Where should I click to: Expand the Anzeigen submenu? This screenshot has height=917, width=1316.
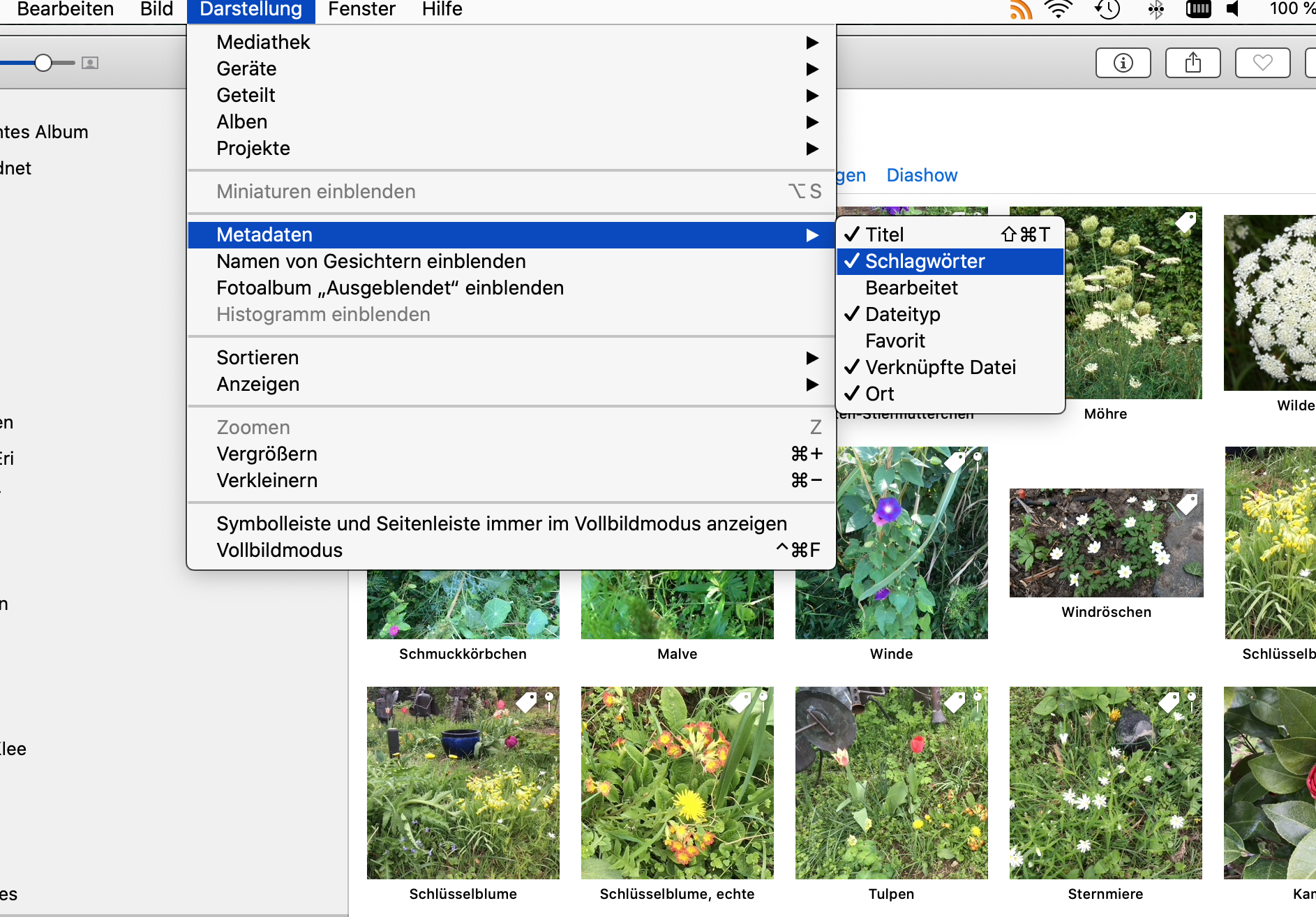click(511, 384)
